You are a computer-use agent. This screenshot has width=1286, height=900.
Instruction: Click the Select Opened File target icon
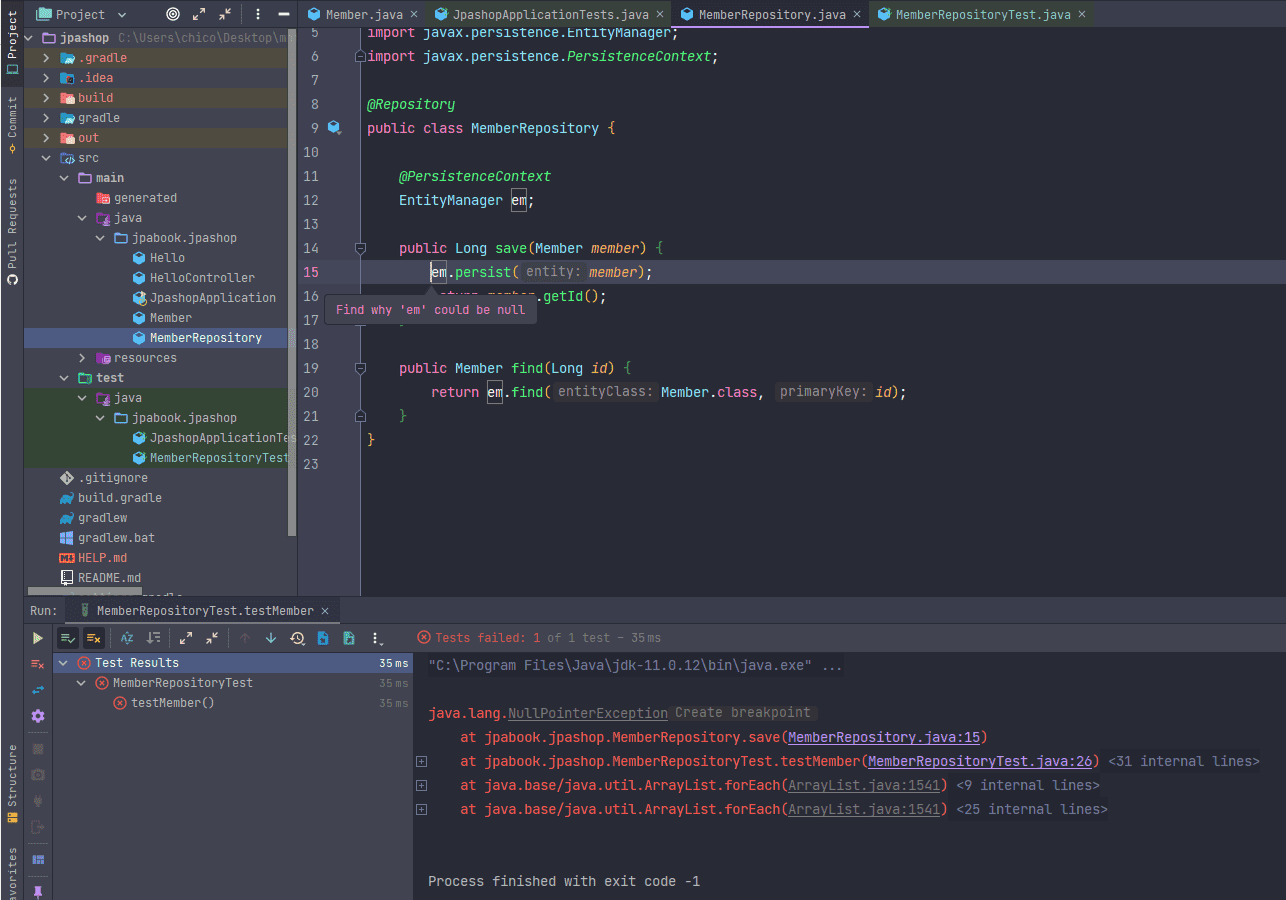coord(173,14)
